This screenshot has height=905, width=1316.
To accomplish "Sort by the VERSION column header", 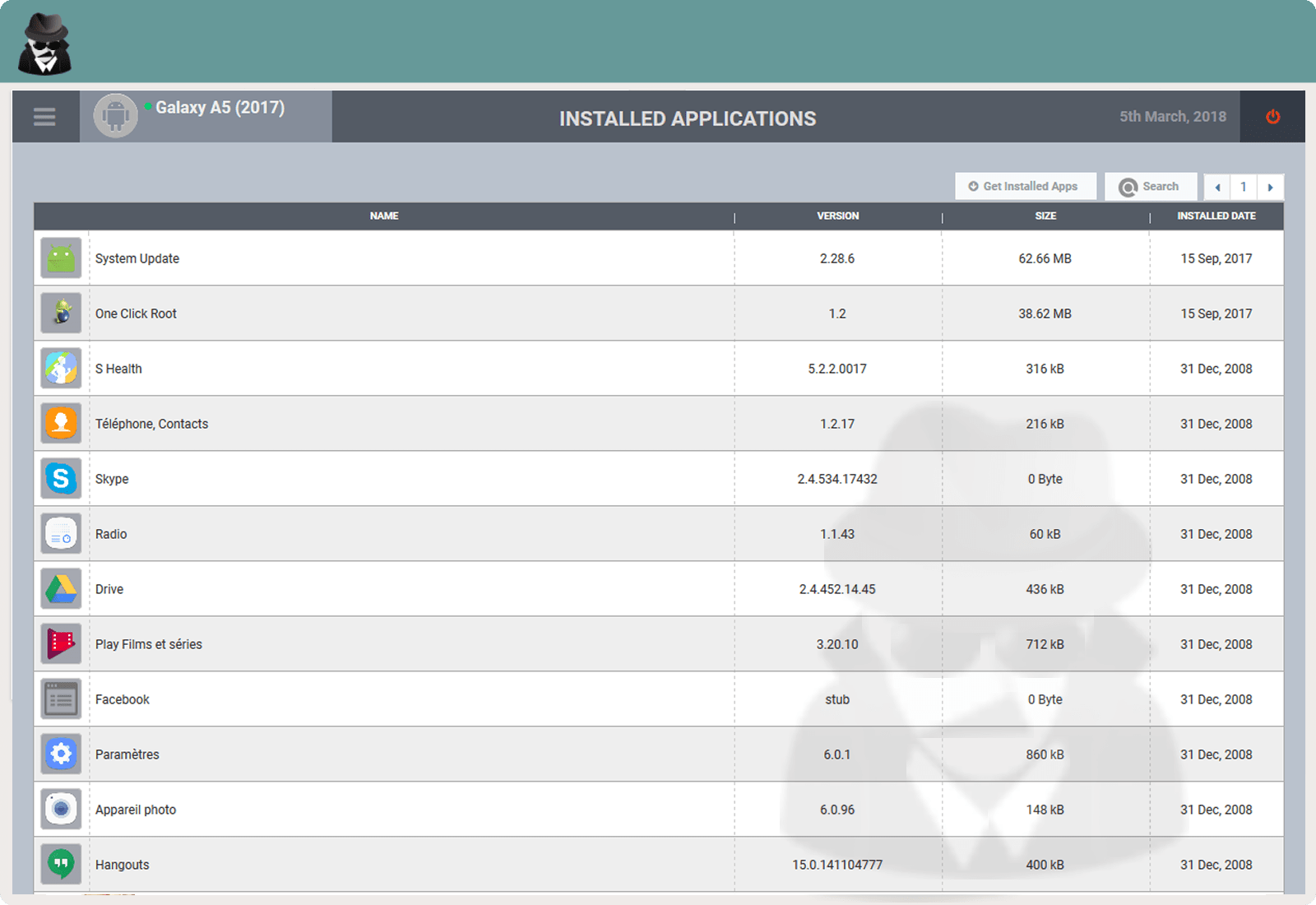I will pos(837,216).
